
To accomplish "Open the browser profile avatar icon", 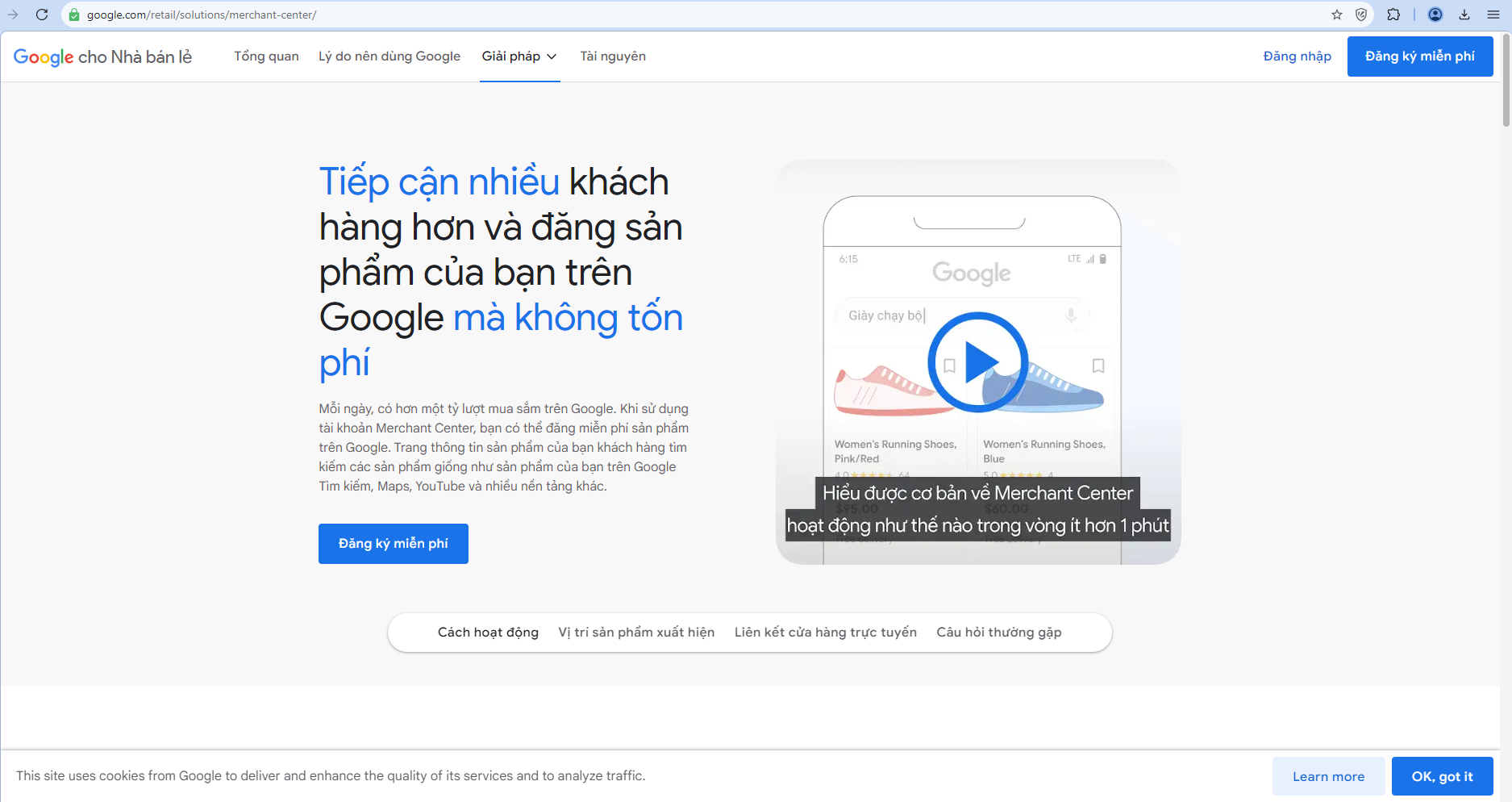I will click(1435, 15).
